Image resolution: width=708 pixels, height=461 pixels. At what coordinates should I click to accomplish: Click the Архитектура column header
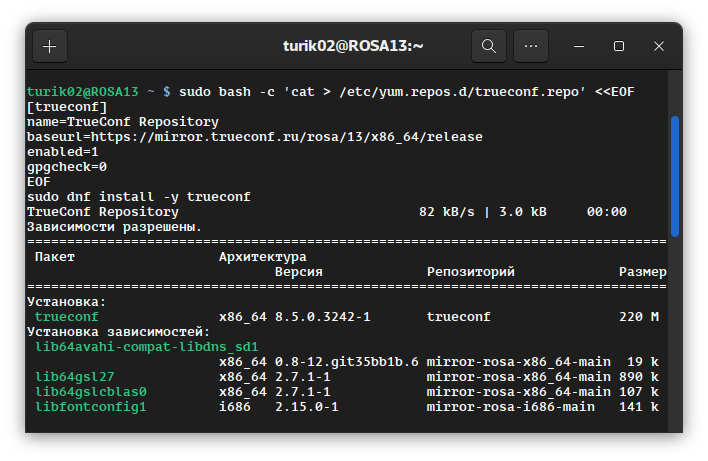(x=263, y=257)
